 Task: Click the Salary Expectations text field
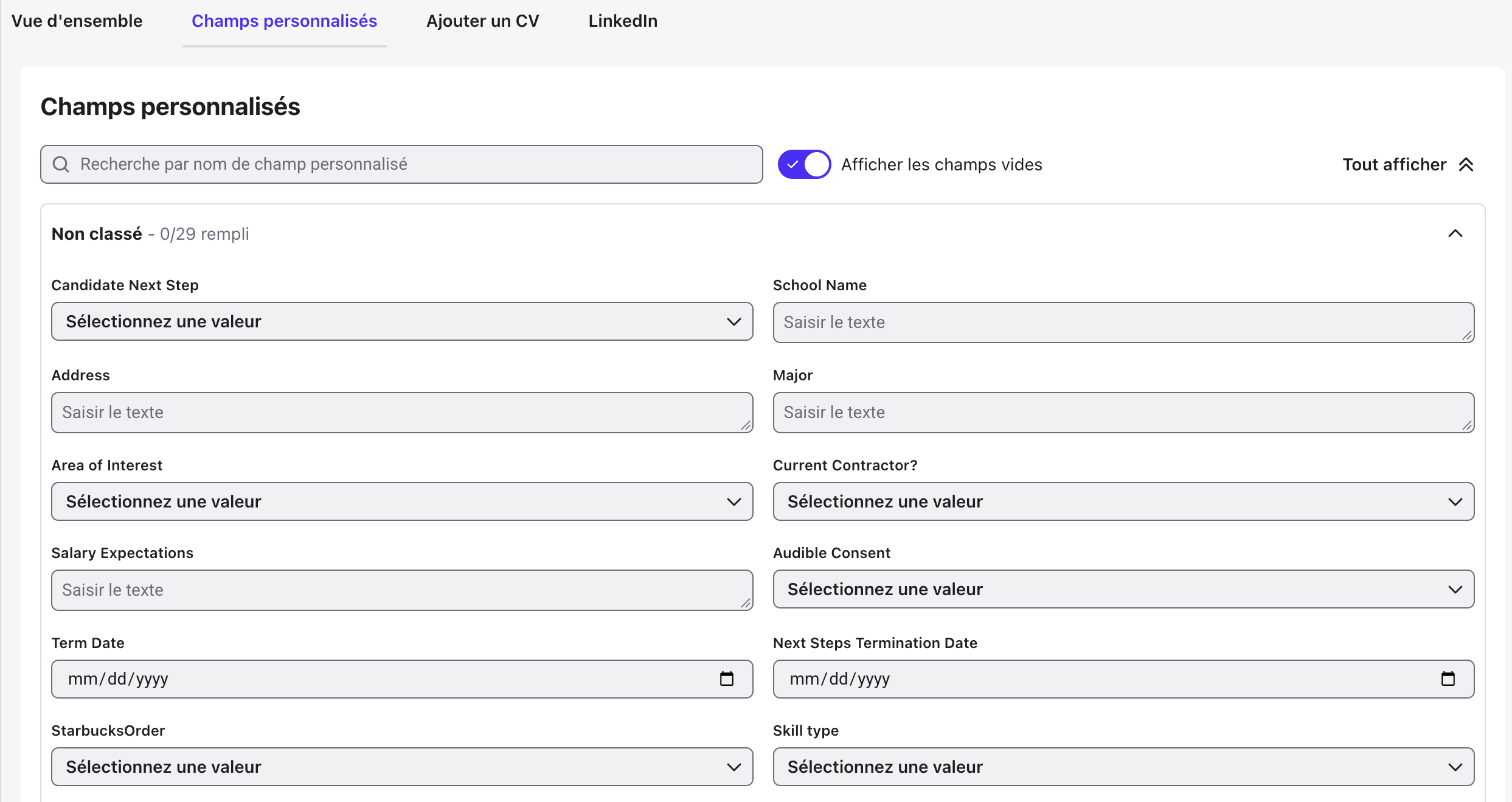[x=402, y=590]
